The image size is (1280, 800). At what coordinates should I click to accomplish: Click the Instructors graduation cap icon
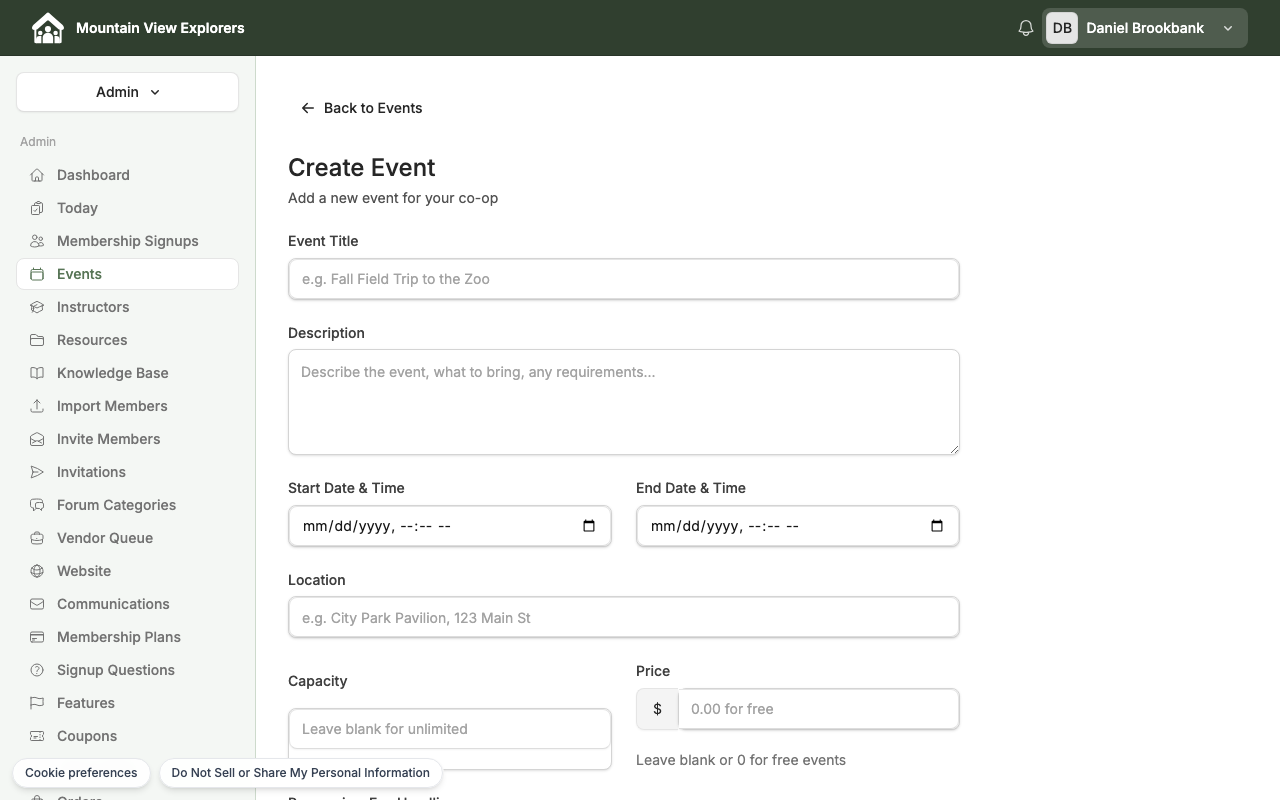[37, 307]
